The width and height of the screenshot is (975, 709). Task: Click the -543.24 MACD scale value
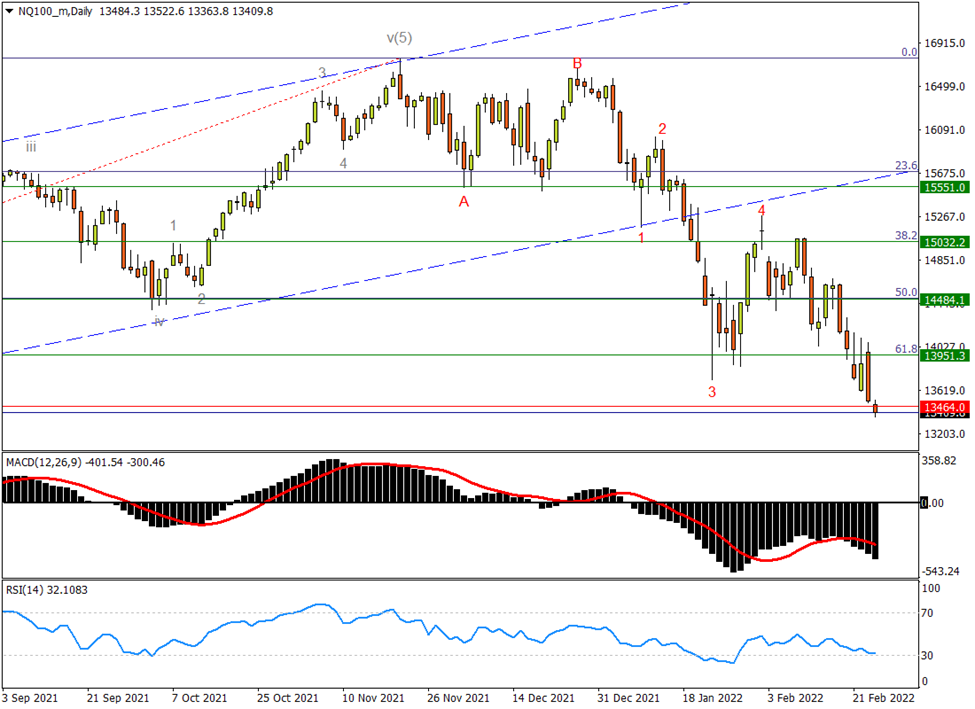941,571
